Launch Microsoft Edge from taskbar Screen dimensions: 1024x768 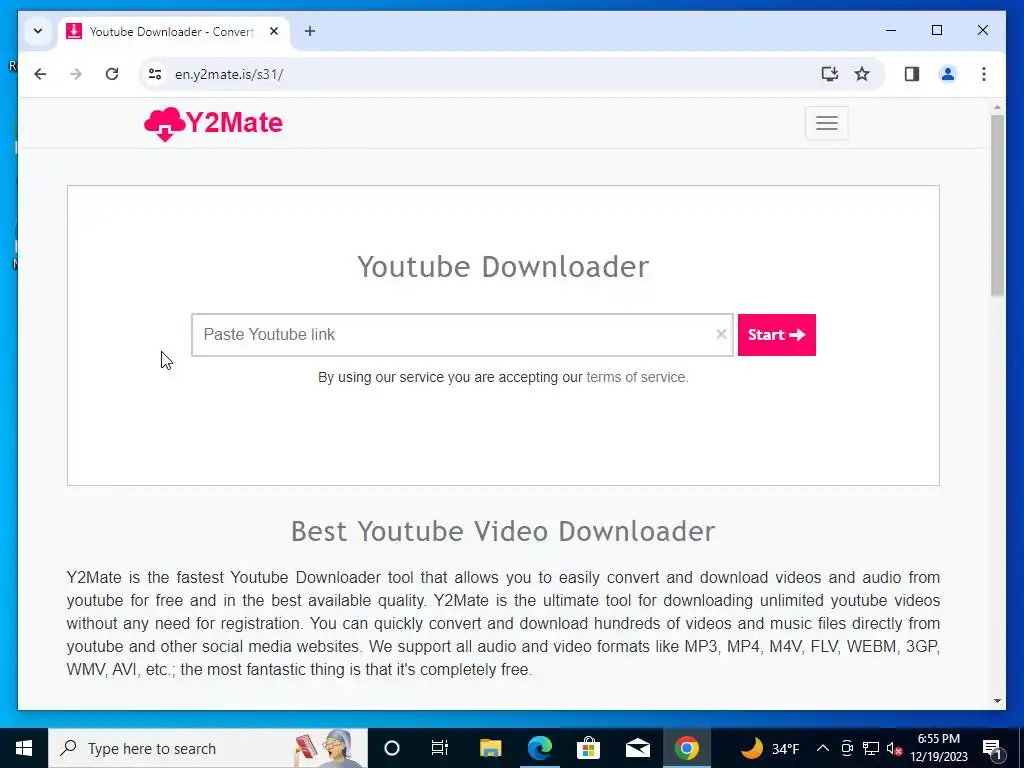pyautogui.click(x=539, y=748)
